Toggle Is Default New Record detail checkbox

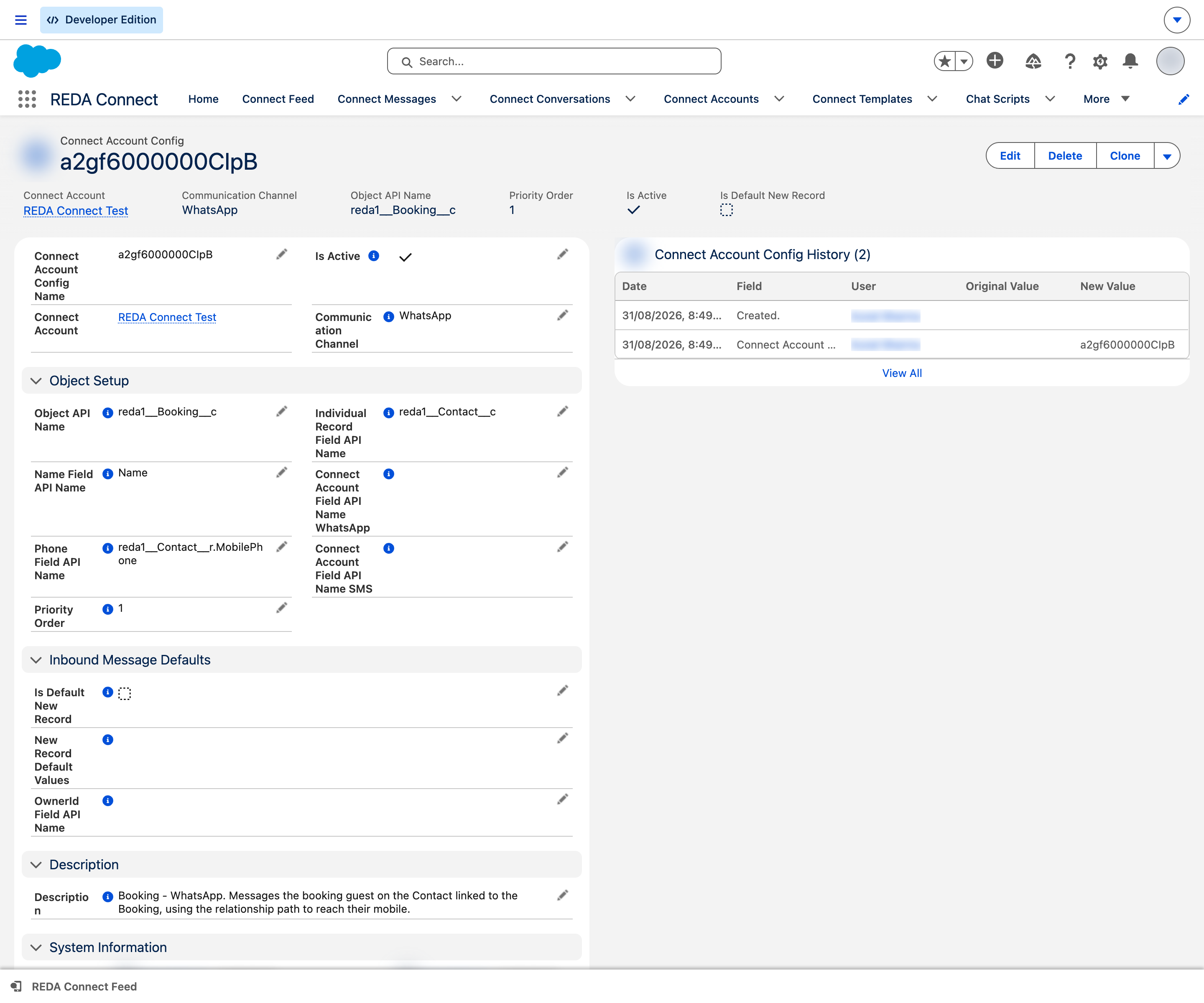[x=125, y=693]
